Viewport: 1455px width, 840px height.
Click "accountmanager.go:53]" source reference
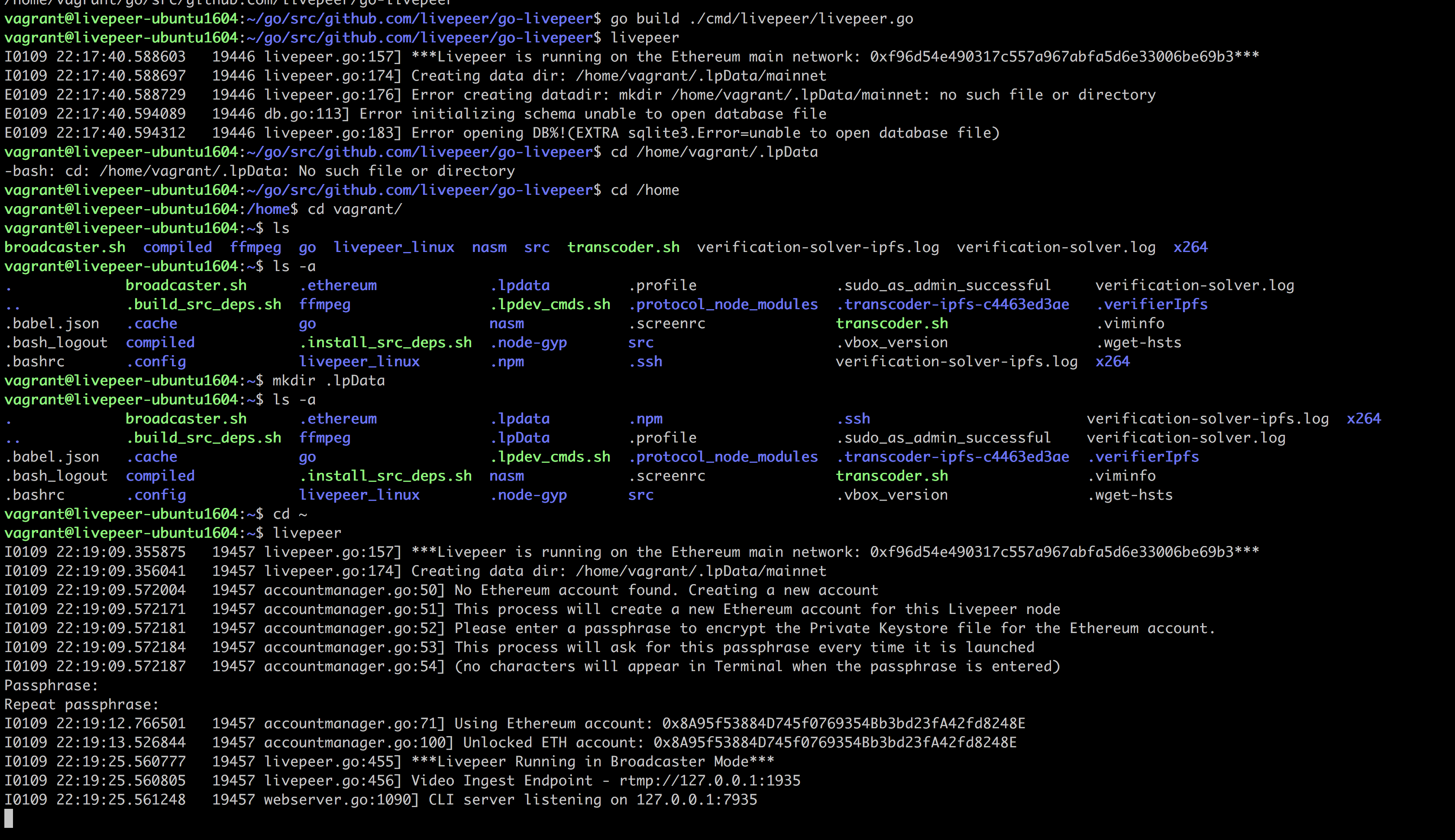[x=355, y=647]
